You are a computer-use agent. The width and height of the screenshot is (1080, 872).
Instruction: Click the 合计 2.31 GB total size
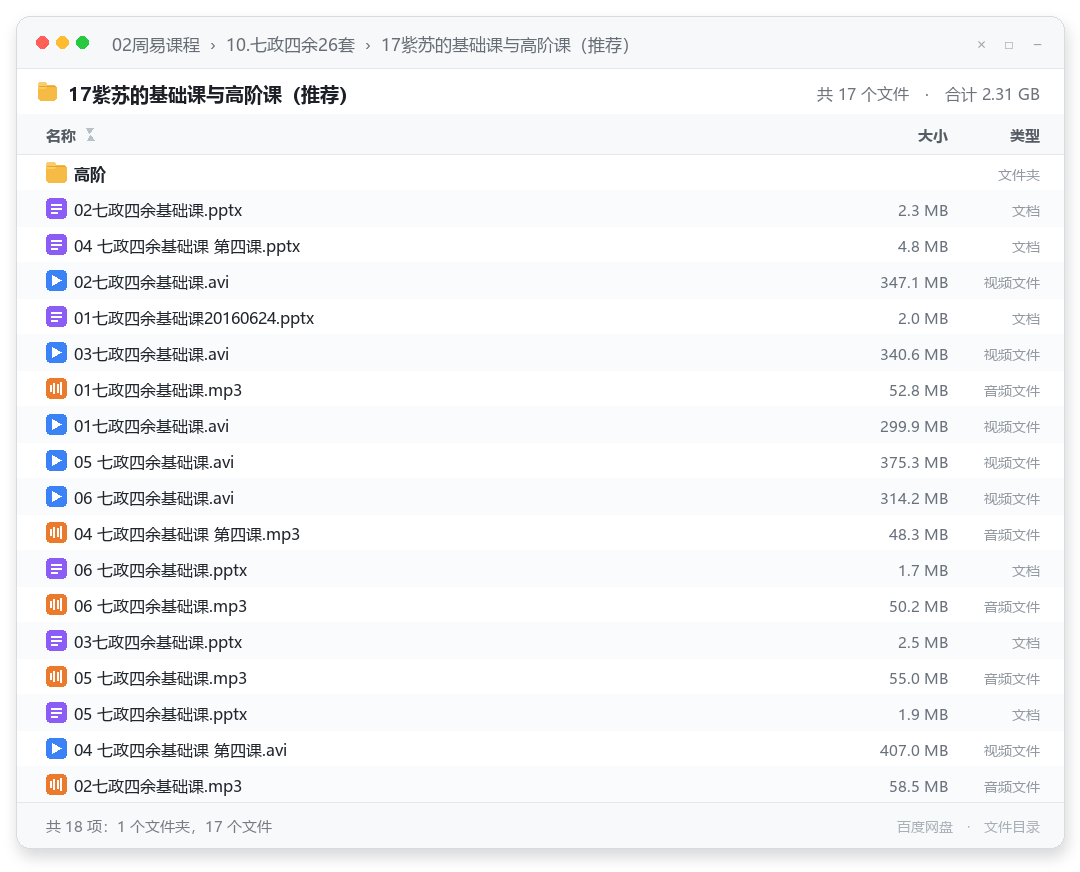pos(992,94)
